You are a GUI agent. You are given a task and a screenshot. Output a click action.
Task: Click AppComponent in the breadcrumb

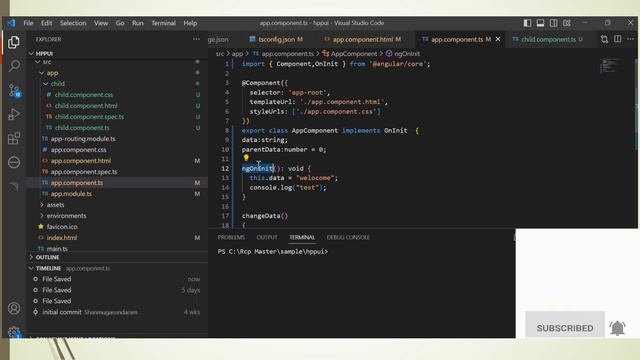click(x=353, y=53)
